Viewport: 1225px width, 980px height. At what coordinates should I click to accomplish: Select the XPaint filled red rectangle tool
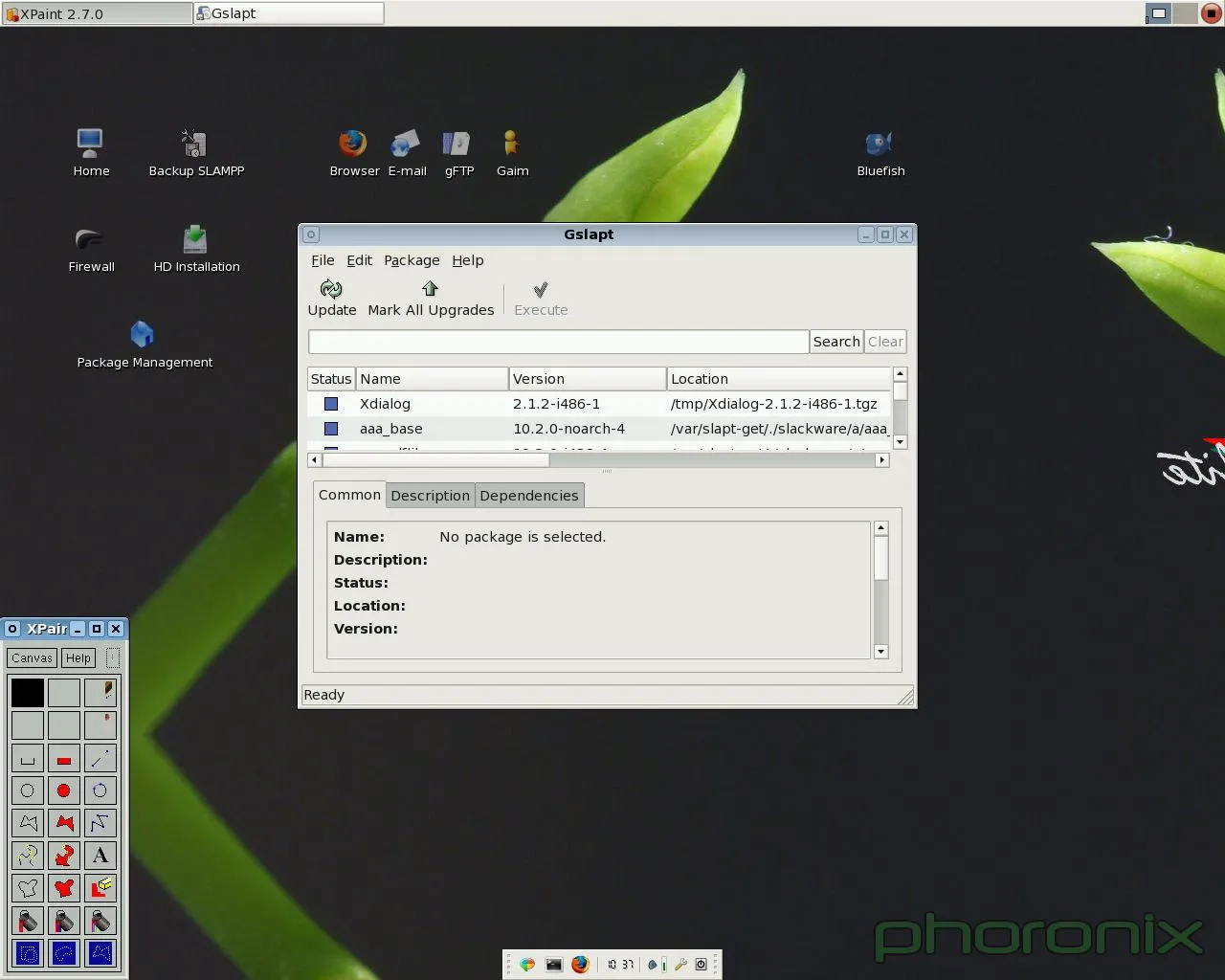click(x=64, y=759)
